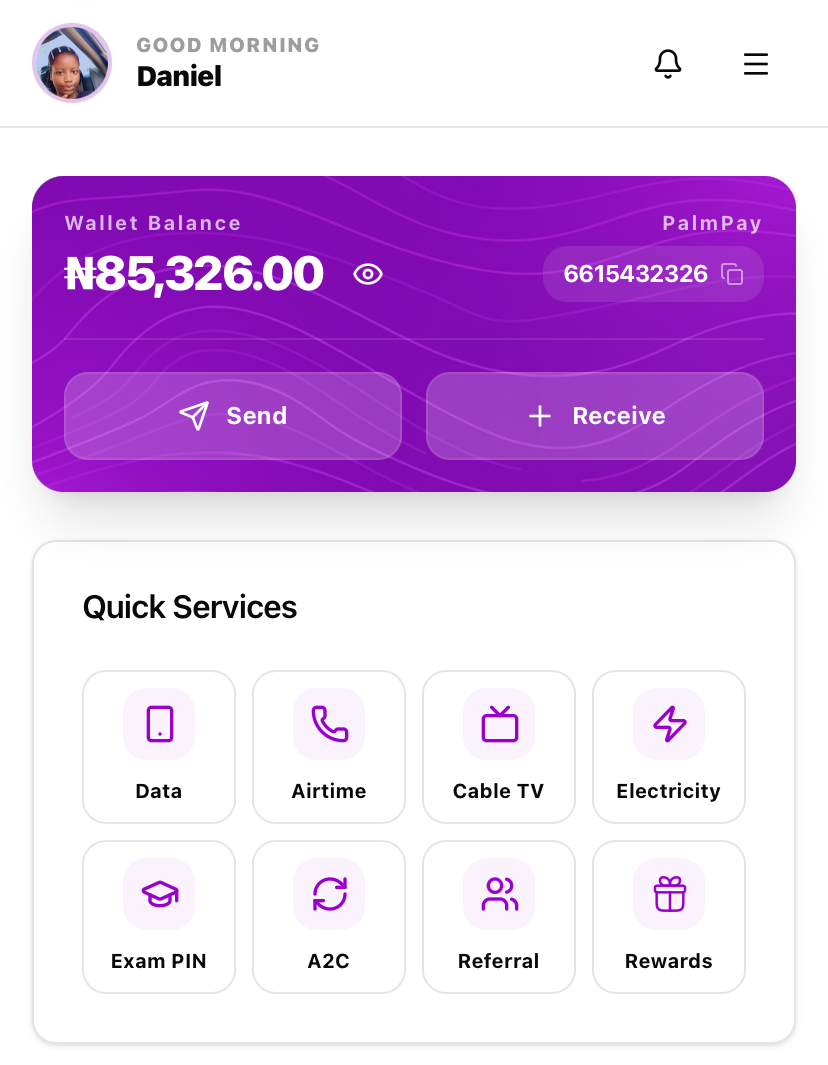Viewport: 828px width, 1065px height.
Task: Select the Cable TV service
Action: pyautogui.click(x=499, y=746)
